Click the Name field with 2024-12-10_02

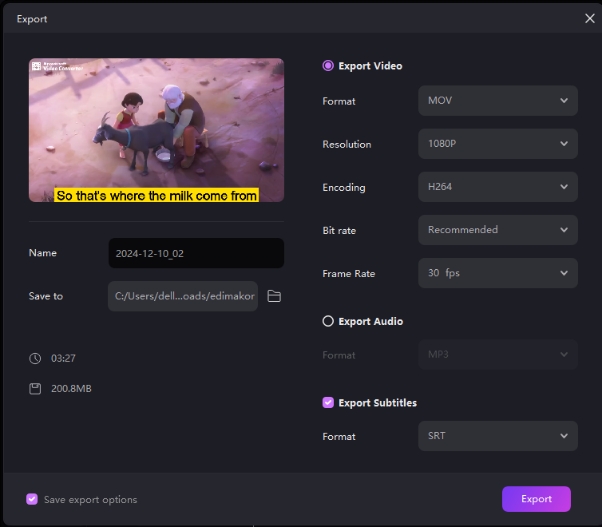[x=196, y=253]
